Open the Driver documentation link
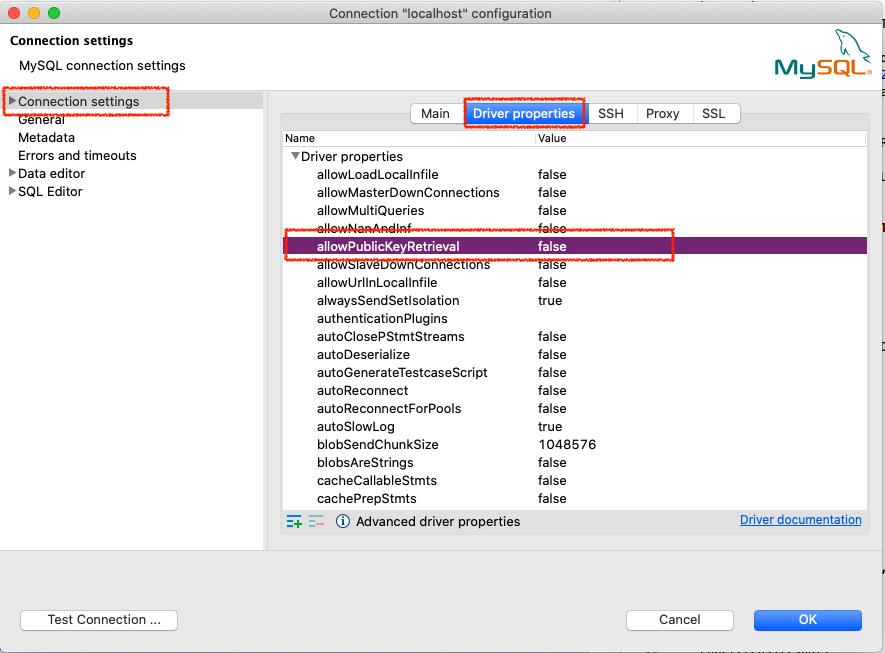The image size is (885, 653). (x=800, y=520)
